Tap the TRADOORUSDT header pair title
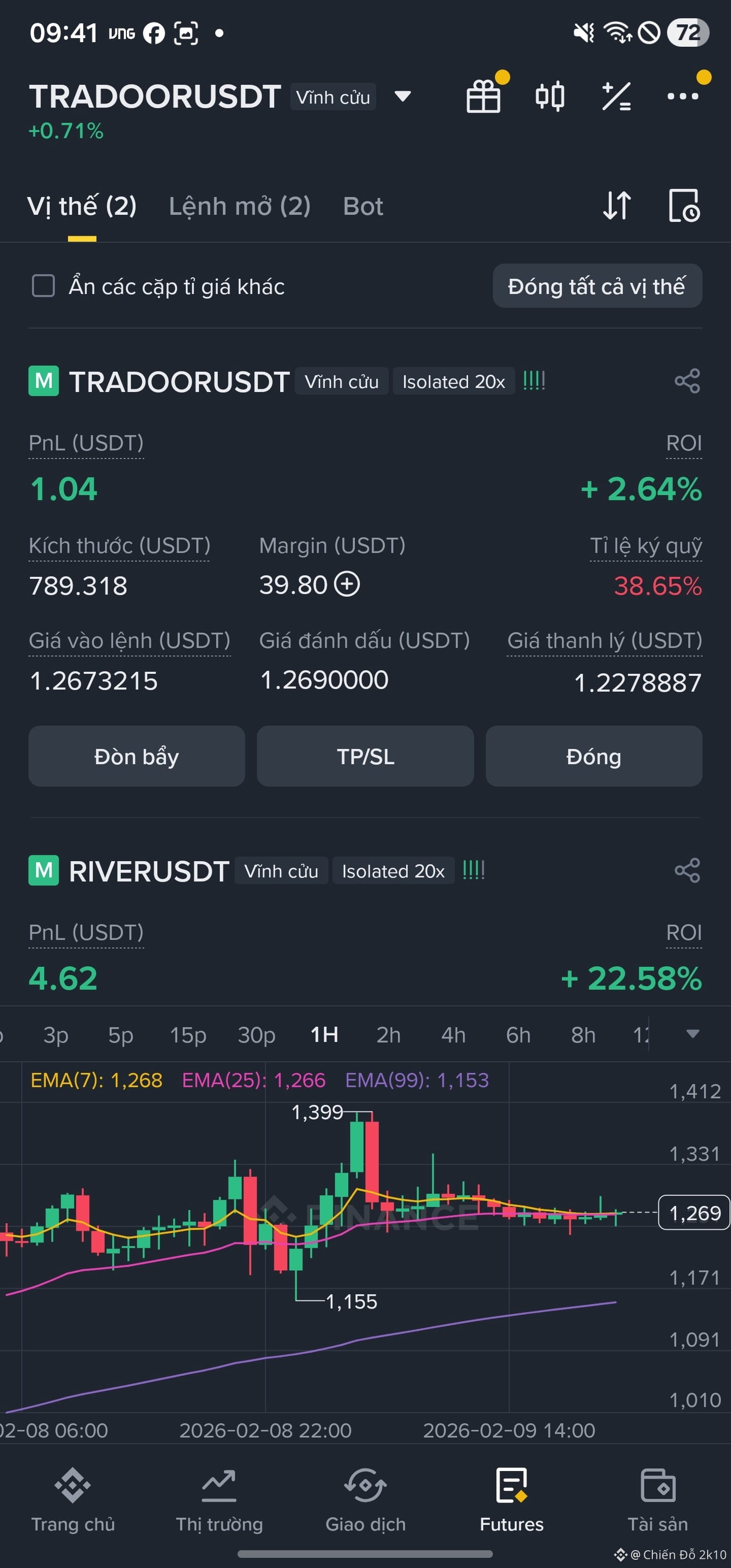This screenshot has width=731, height=1568. coord(155,96)
